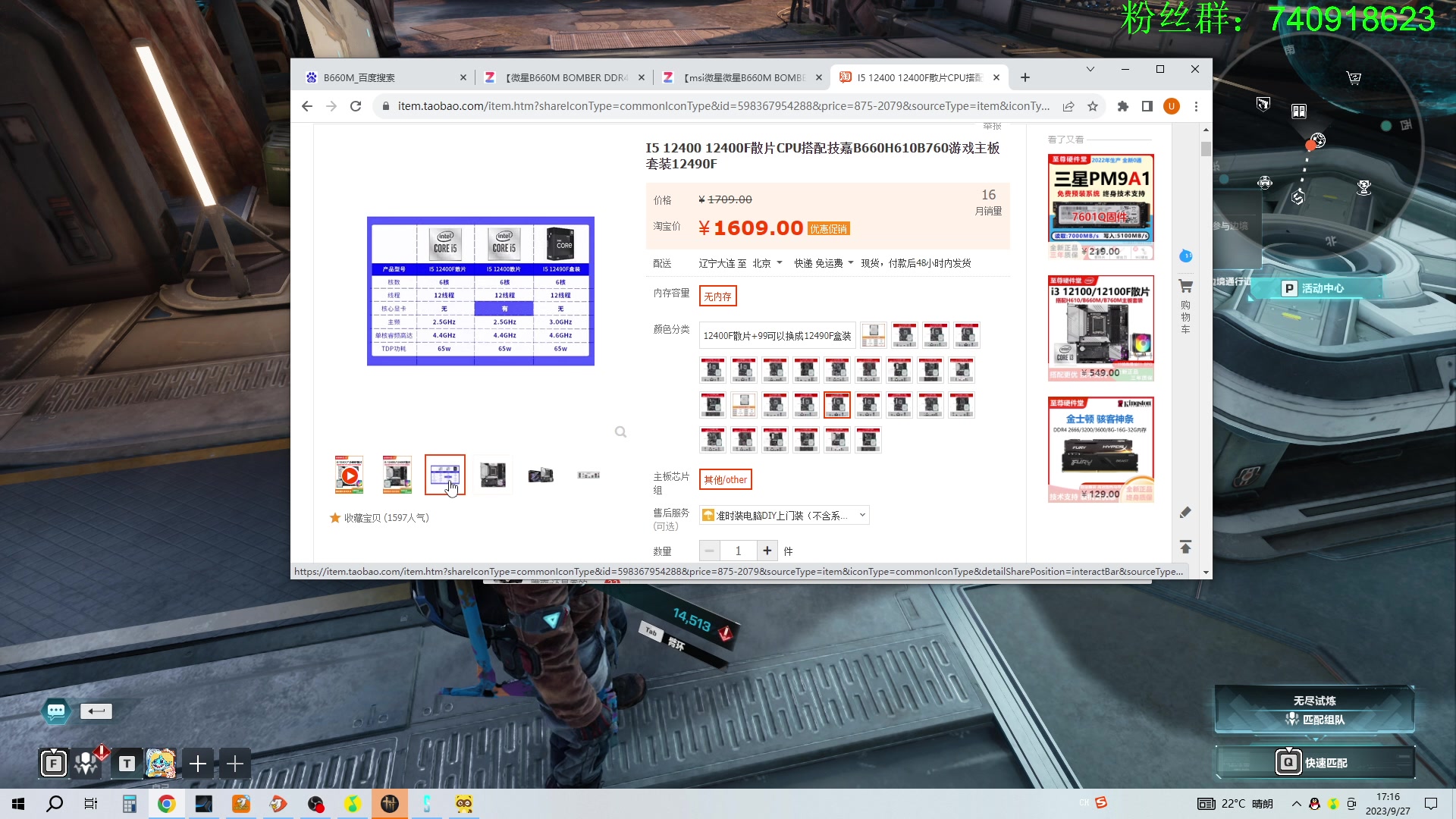Open Task View on taskbar
The height and width of the screenshot is (819, 1456).
pos(91,804)
